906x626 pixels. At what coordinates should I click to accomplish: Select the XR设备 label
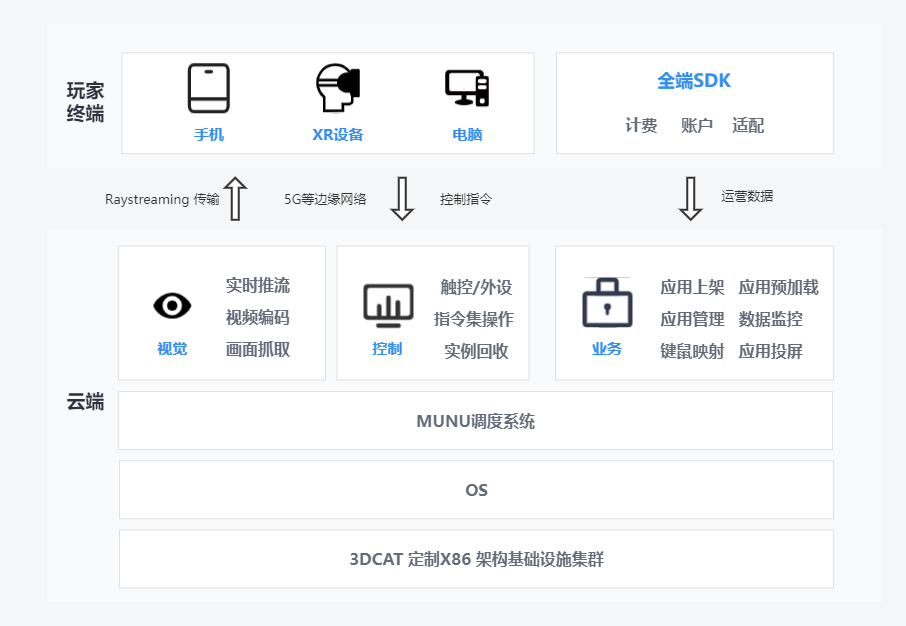[338, 135]
